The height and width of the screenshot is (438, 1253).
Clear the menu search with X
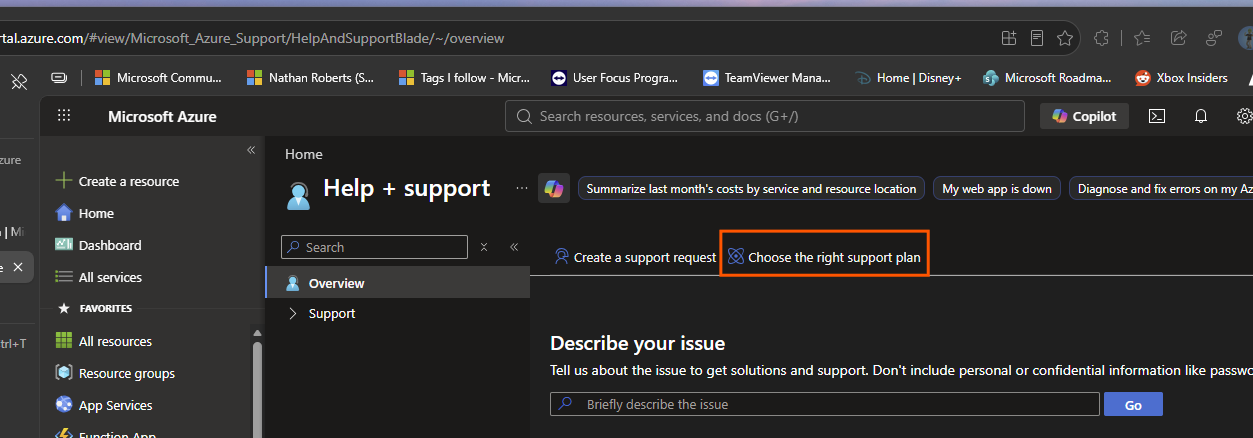tap(484, 247)
